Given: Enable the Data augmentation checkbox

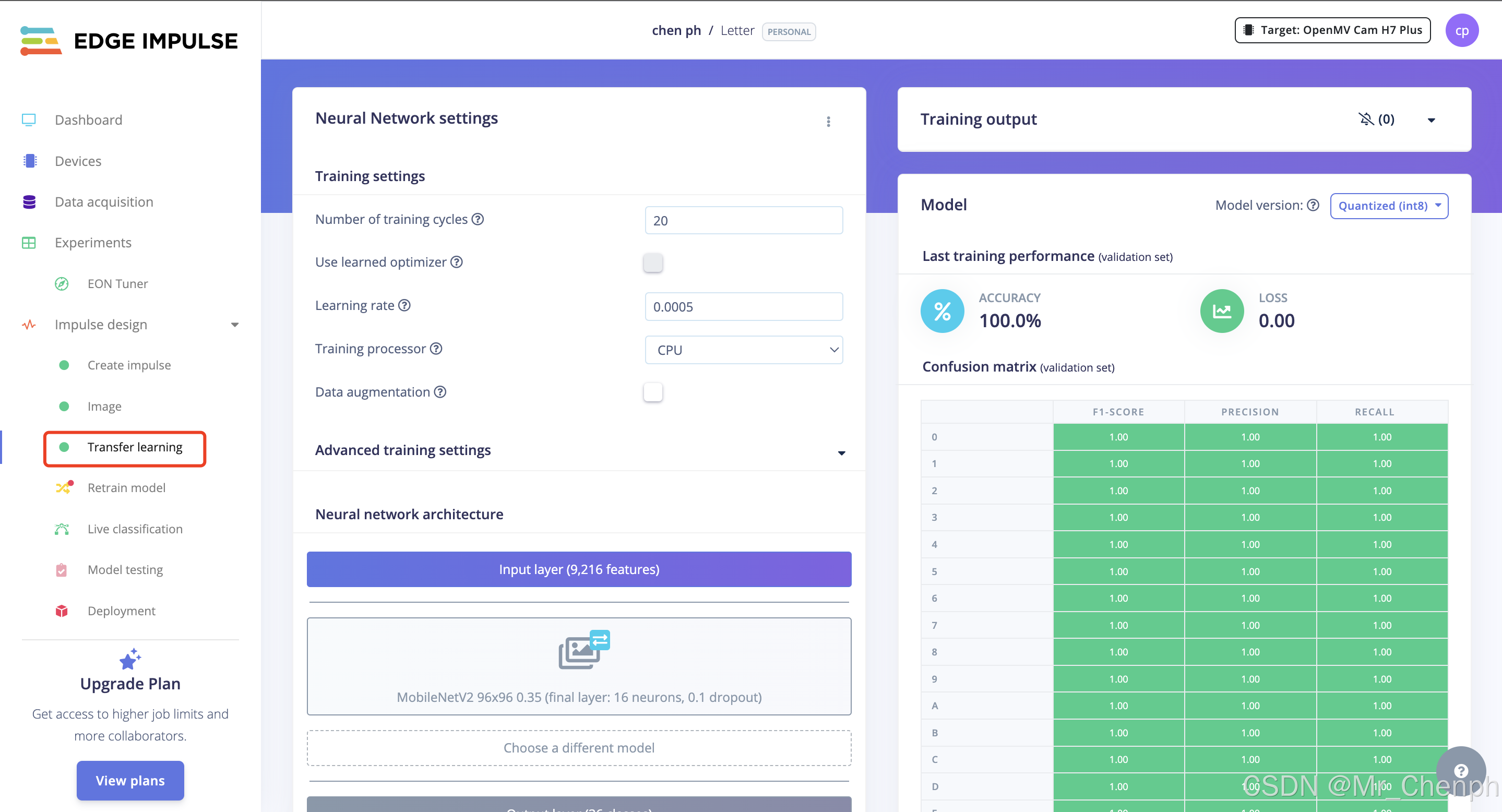Looking at the screenshot, I should pyautogui.click(x=652, y=392).
